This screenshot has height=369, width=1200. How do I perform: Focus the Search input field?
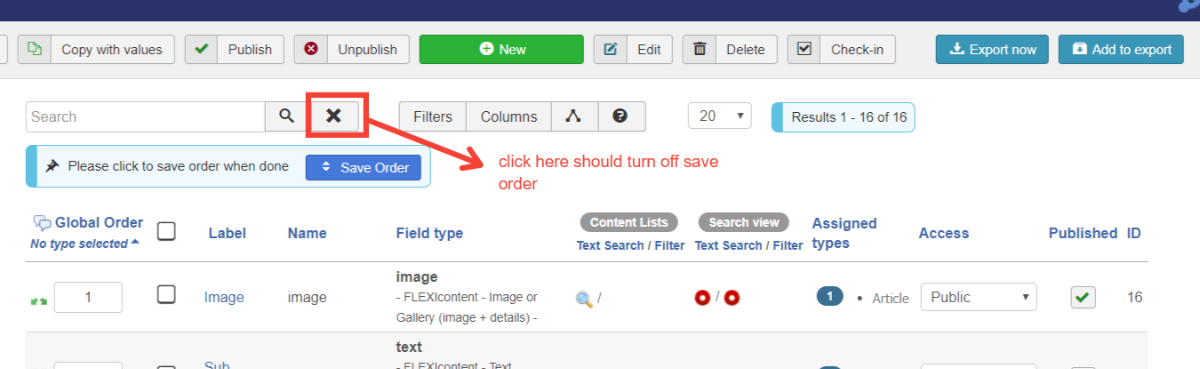pos(145,116)
